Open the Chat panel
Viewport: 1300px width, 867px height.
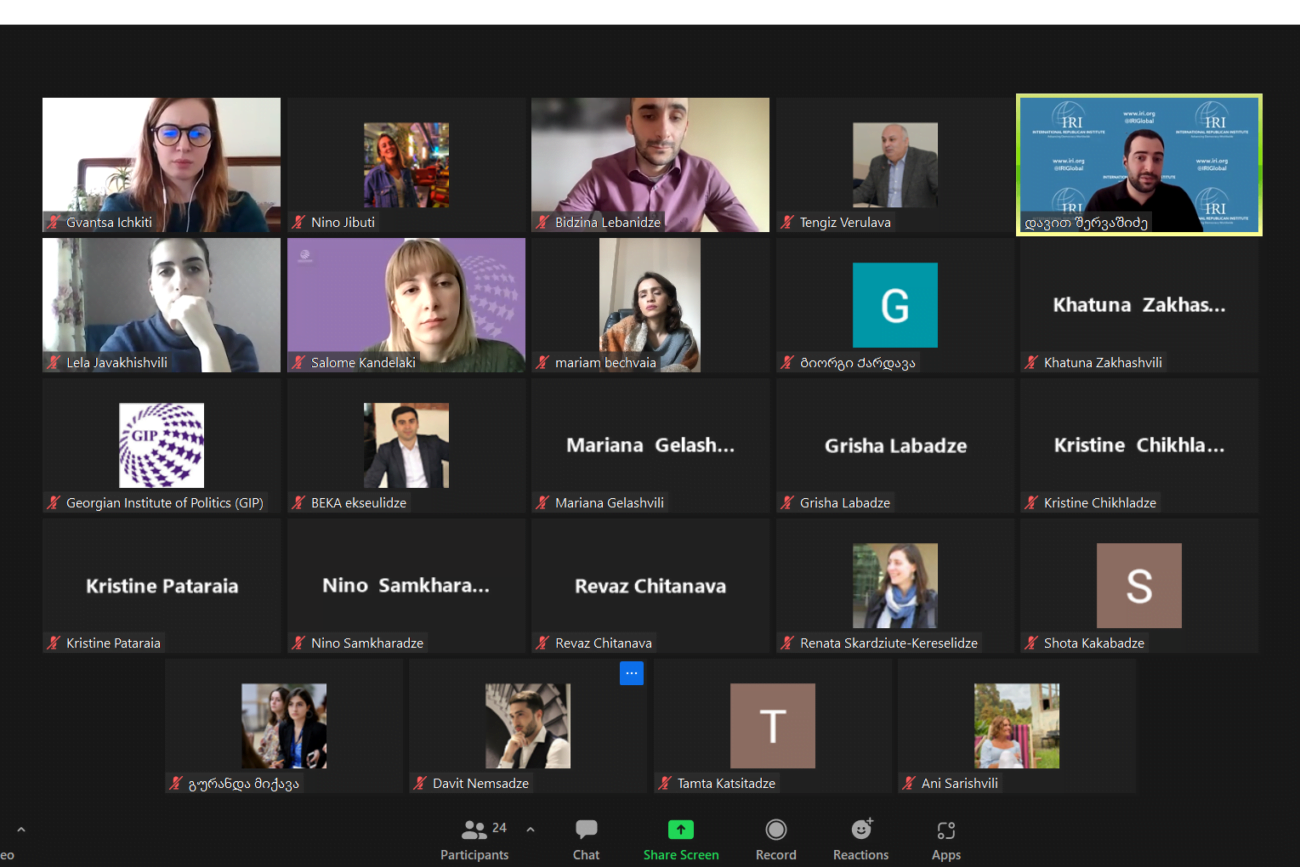pyautogui.click(x=586, y=840)
